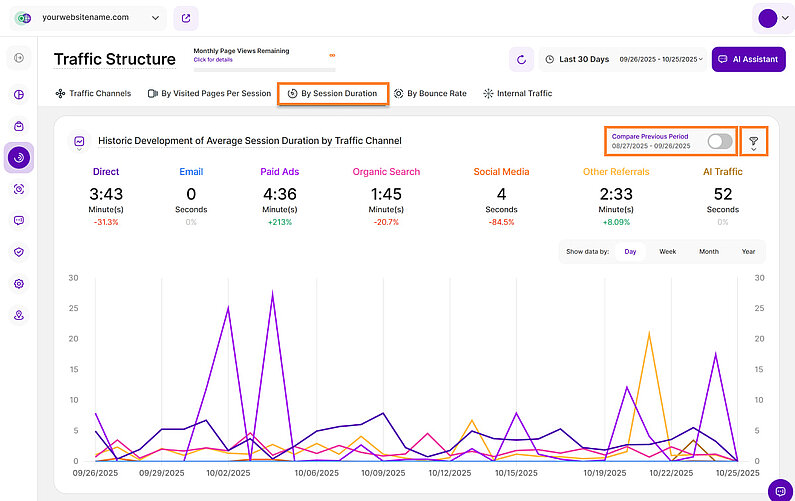Toggle Compare Previous Period switch
Image resolution: width=795 pixels, height=501 pixels.
coord(718,141)
